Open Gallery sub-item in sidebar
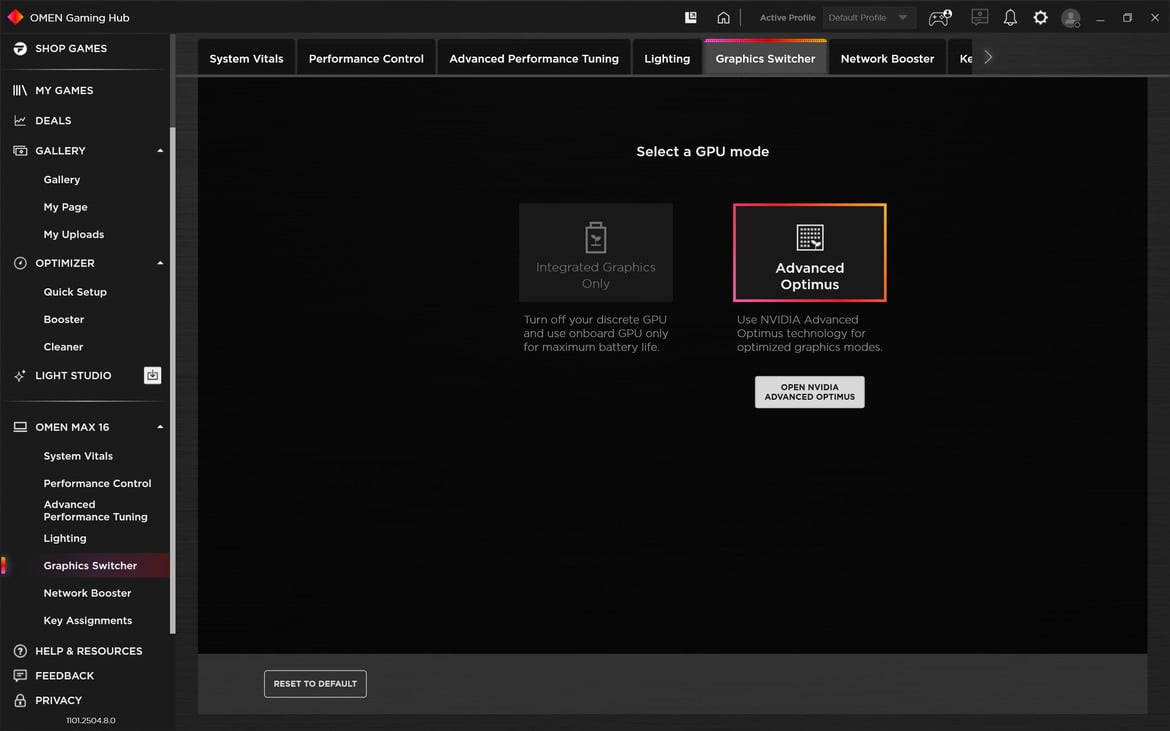The height and width of the screenshot is (731, 1170). [61, 180]
